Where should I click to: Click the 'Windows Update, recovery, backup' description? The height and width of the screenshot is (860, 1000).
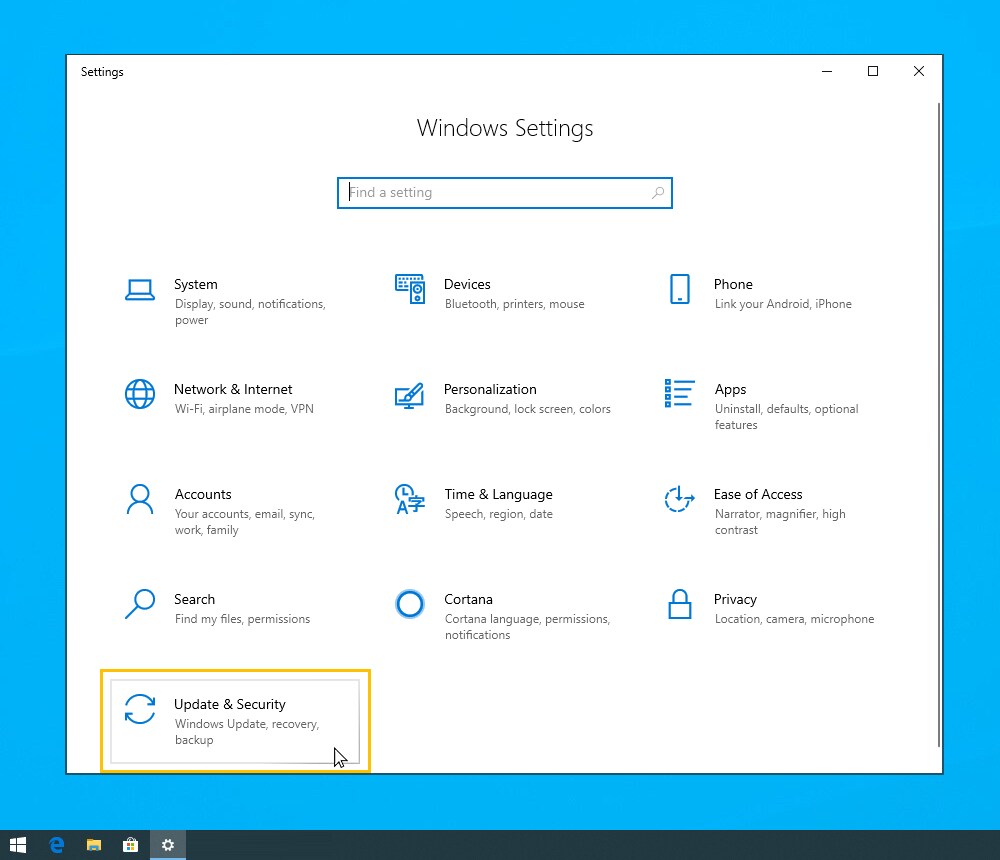click(247, 731)
